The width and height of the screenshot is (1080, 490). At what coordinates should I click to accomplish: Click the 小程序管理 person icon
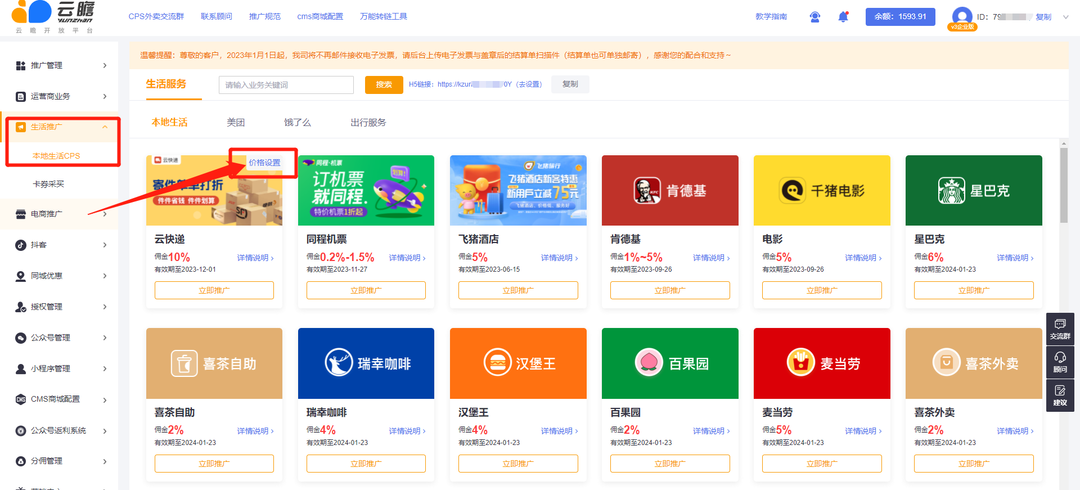(x=20, y=368)
